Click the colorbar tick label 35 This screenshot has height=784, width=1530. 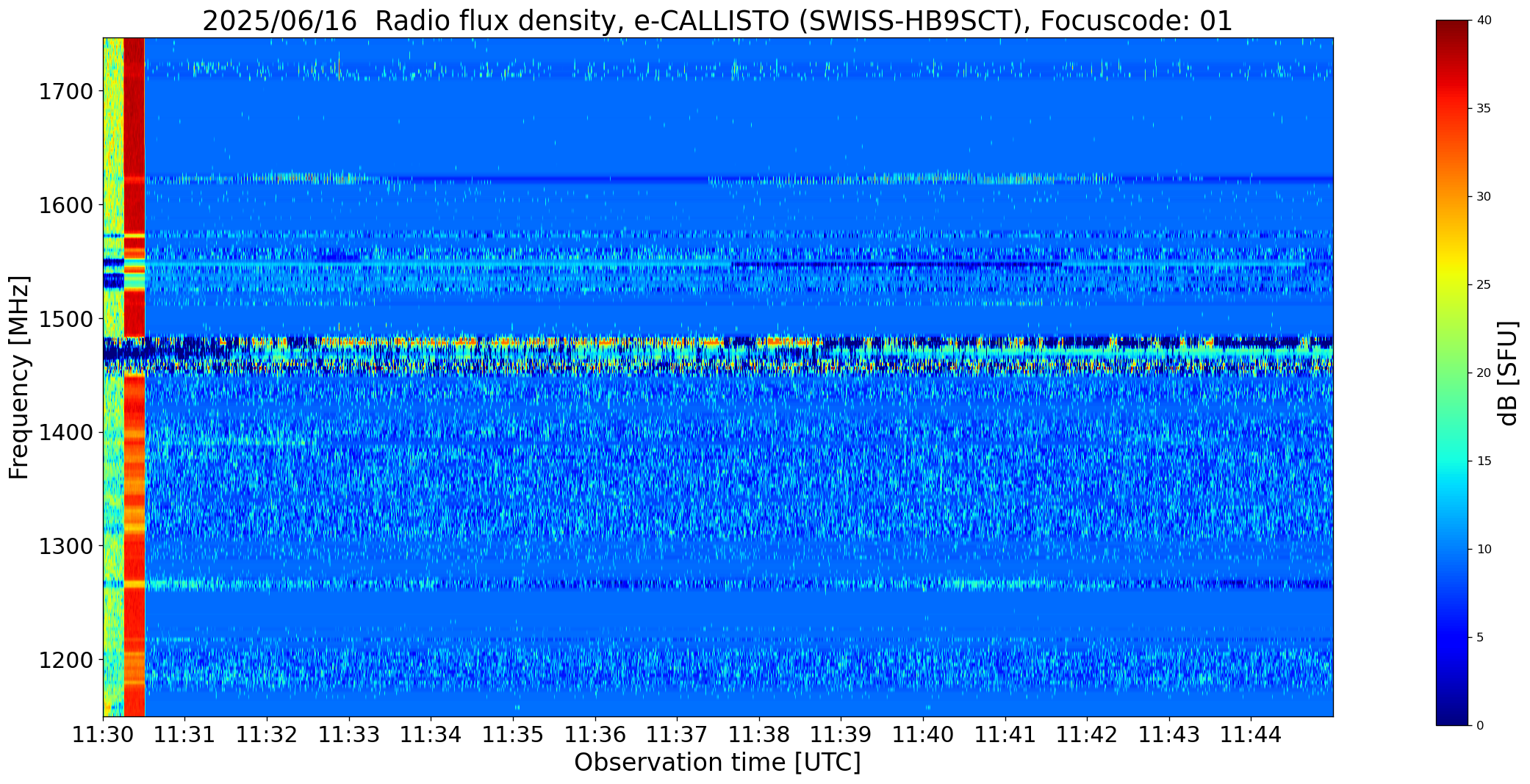[x=1484, y=109]
